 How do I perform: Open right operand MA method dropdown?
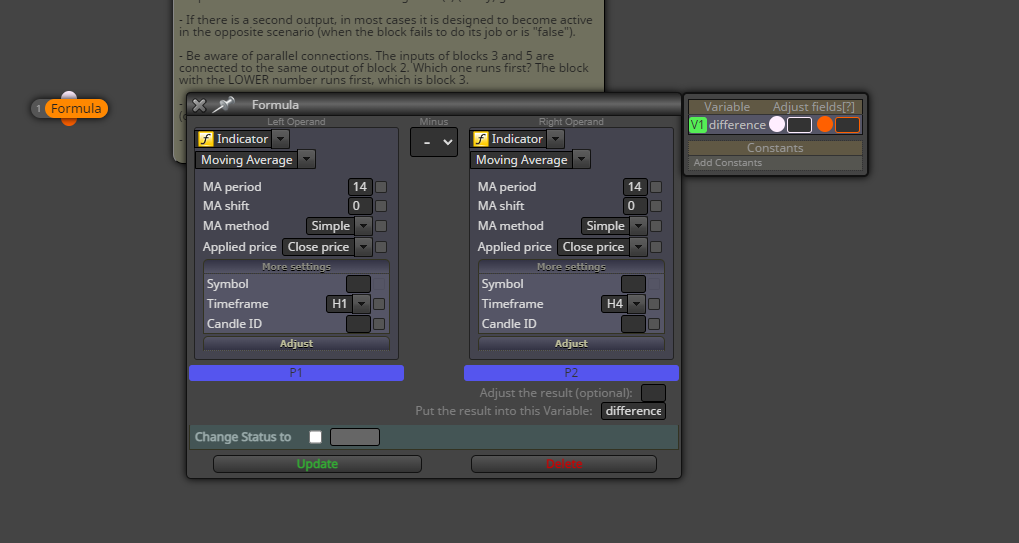(639, 226)
